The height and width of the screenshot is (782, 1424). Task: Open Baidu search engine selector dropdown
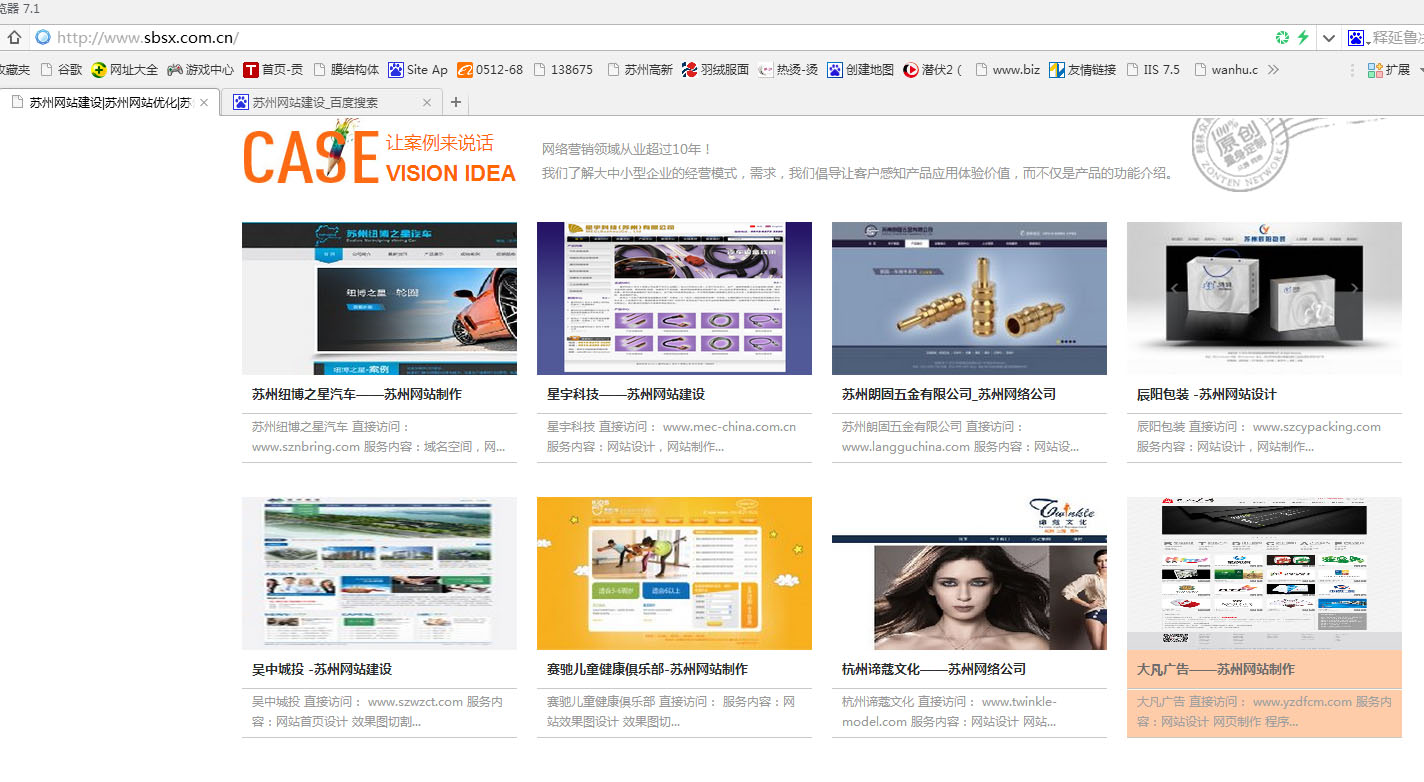(x=1358, y=38)
